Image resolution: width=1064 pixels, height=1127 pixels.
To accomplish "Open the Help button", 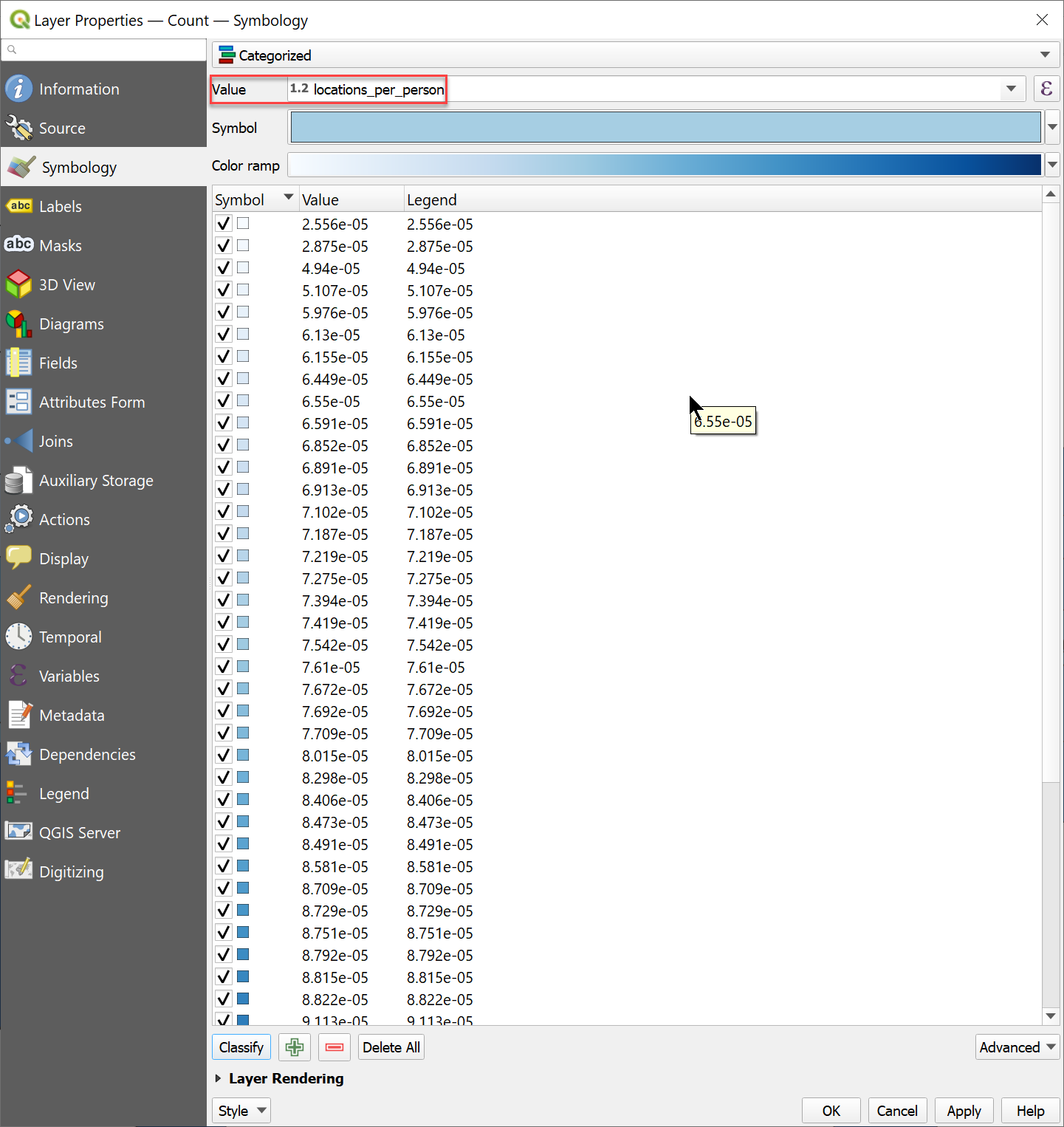I will tap(1030, 1111).
